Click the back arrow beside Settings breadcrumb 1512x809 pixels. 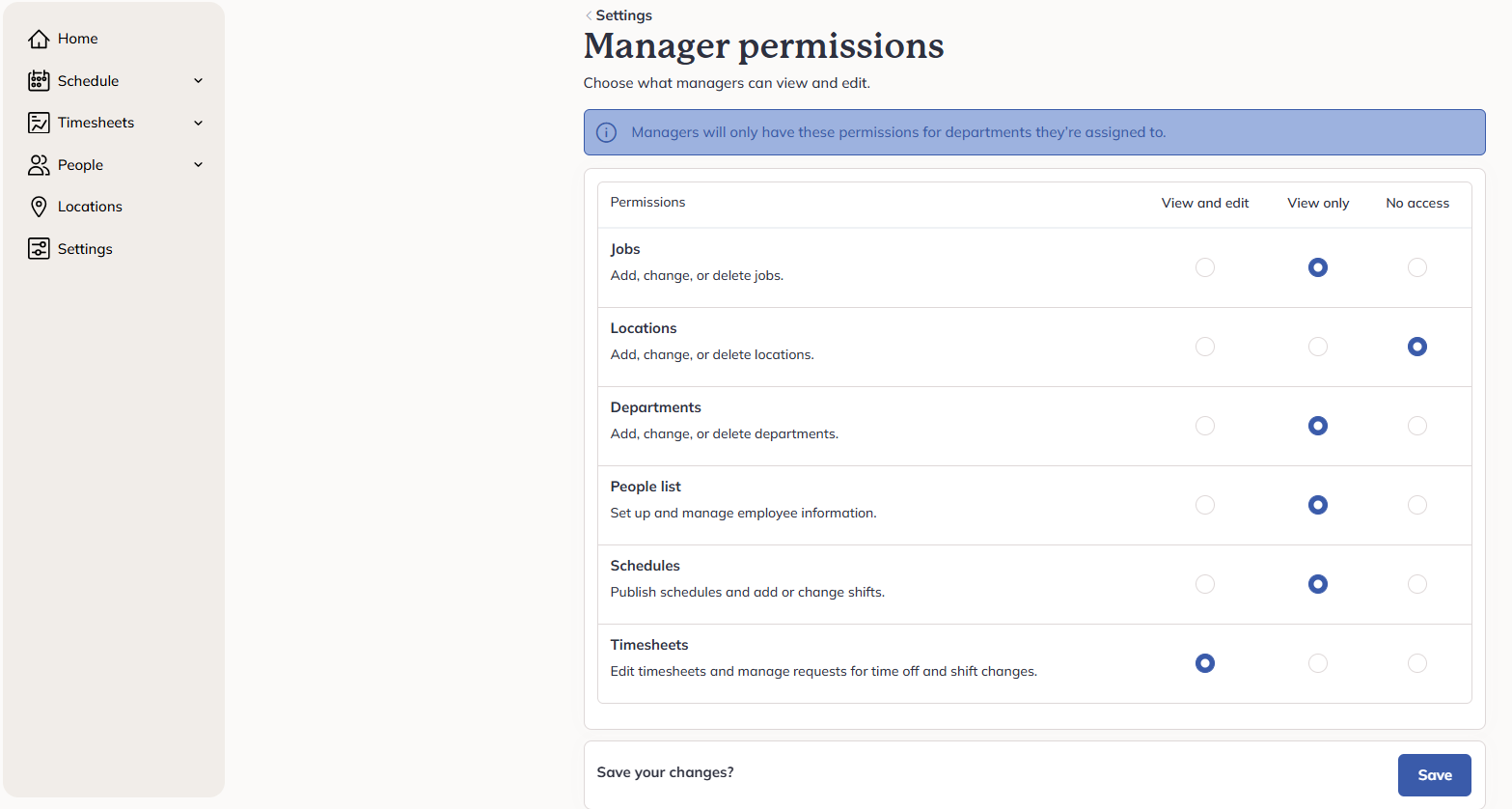[x=589, y=15]
